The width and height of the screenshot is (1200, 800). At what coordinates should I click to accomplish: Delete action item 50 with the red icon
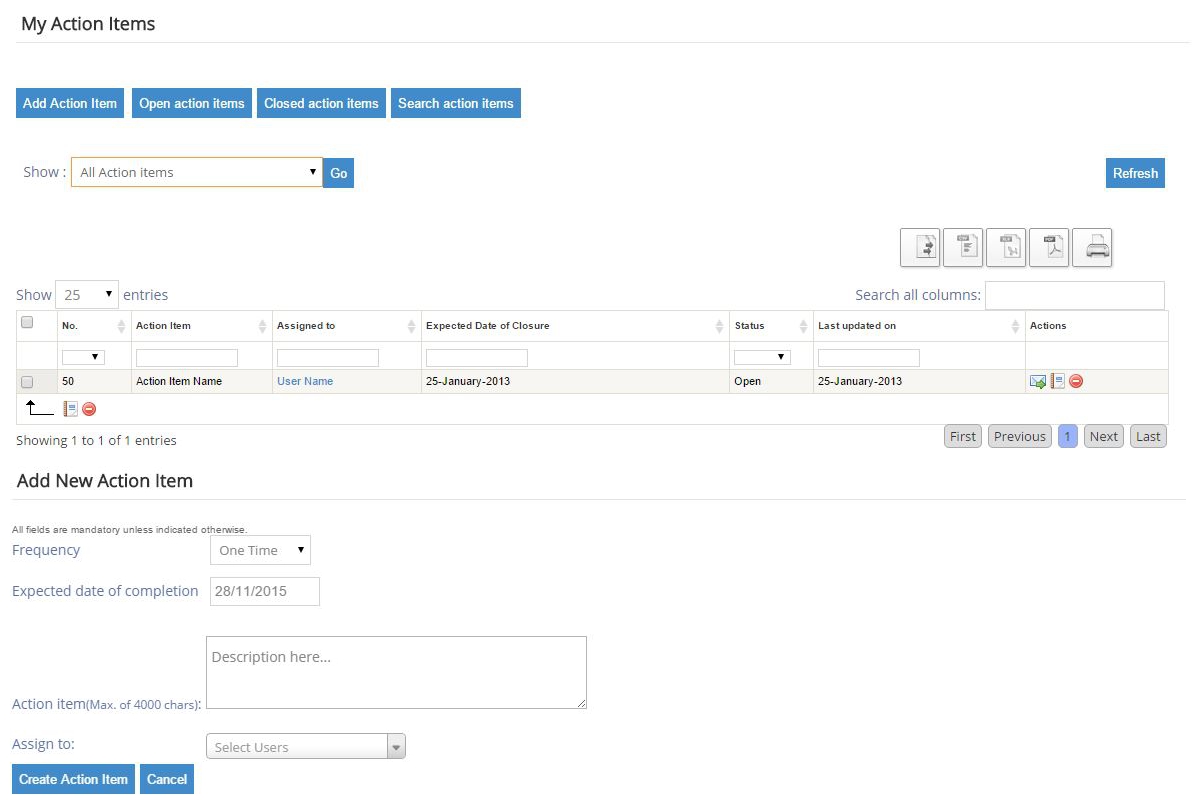click(x=1075, y=381)
